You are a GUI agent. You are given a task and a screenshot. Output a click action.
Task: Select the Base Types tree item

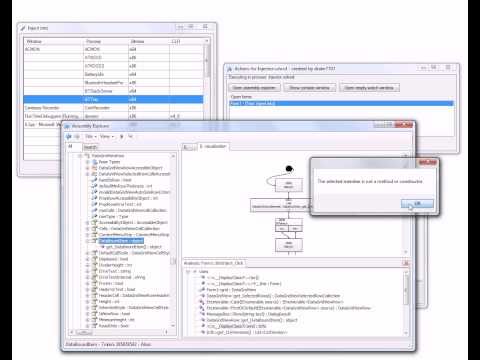(x=109, y=162)
